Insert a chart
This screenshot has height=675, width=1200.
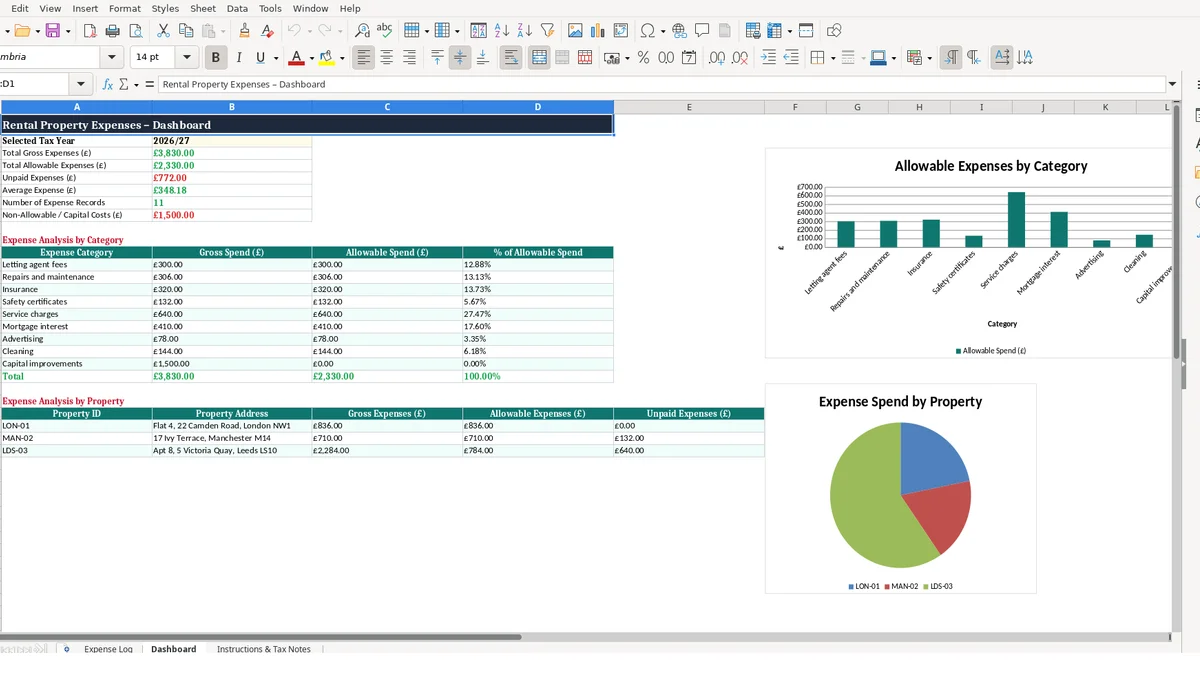click(x=598, y=31)
